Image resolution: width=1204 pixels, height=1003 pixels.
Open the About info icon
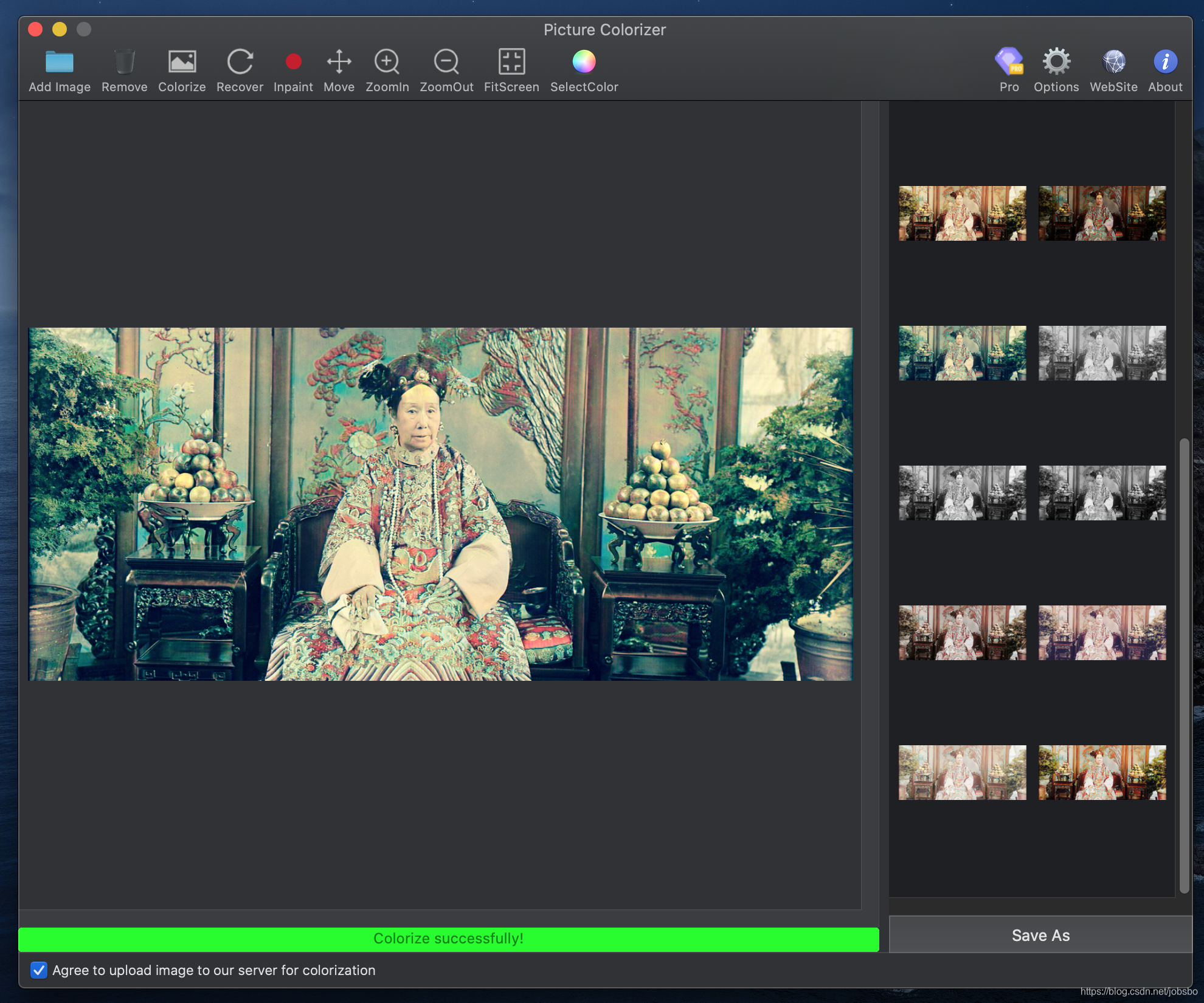point(1165,62)
